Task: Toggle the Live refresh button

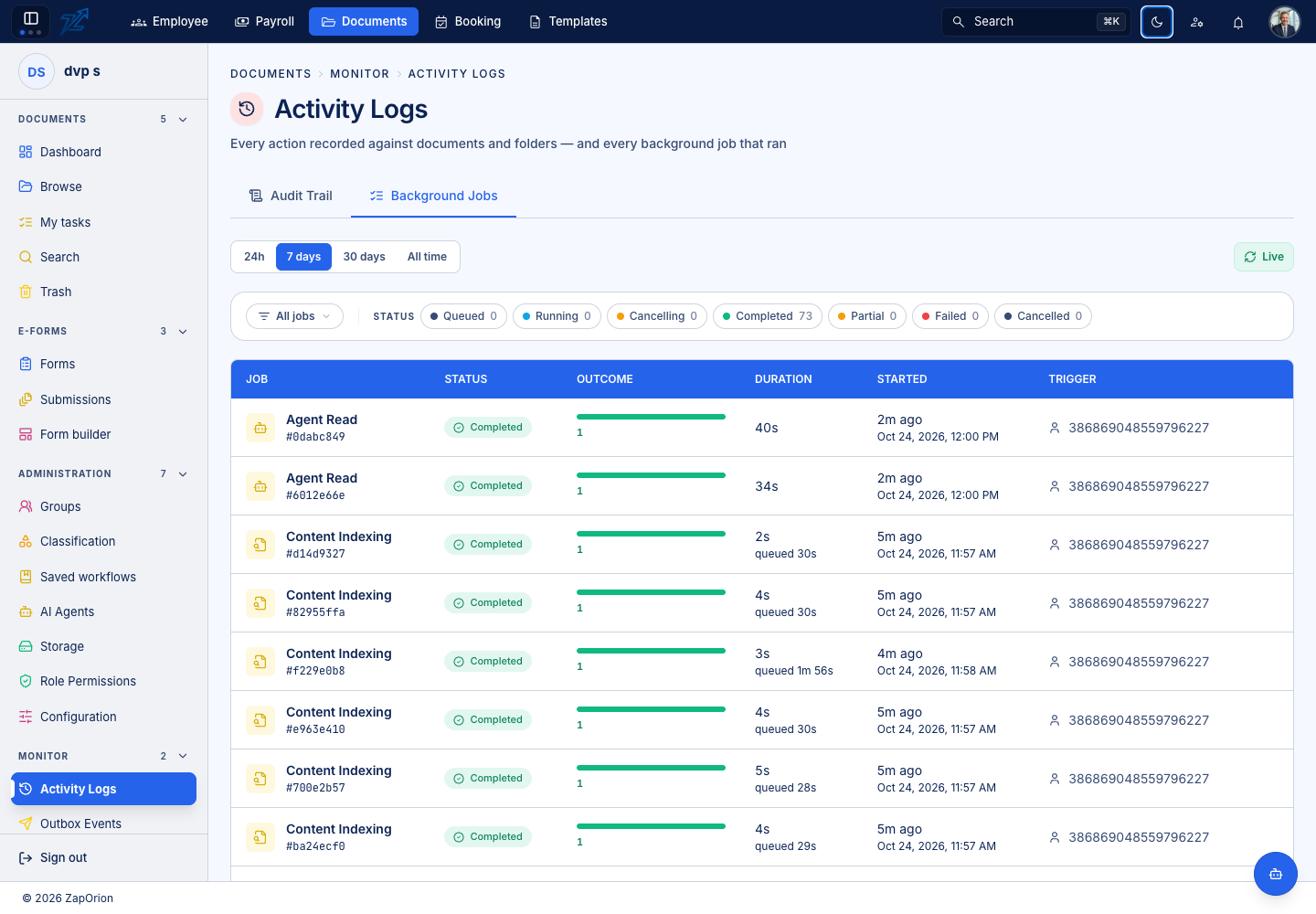Action: coord(1264,257)
